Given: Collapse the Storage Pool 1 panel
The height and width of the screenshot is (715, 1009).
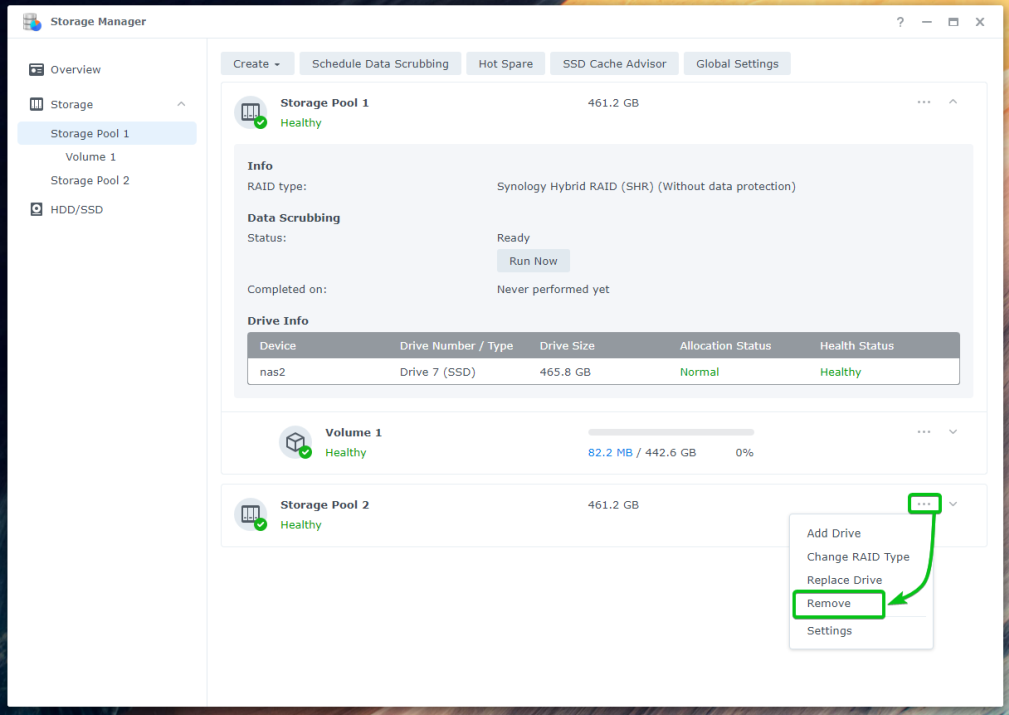Looking at the screenshot, I should 953,102.
